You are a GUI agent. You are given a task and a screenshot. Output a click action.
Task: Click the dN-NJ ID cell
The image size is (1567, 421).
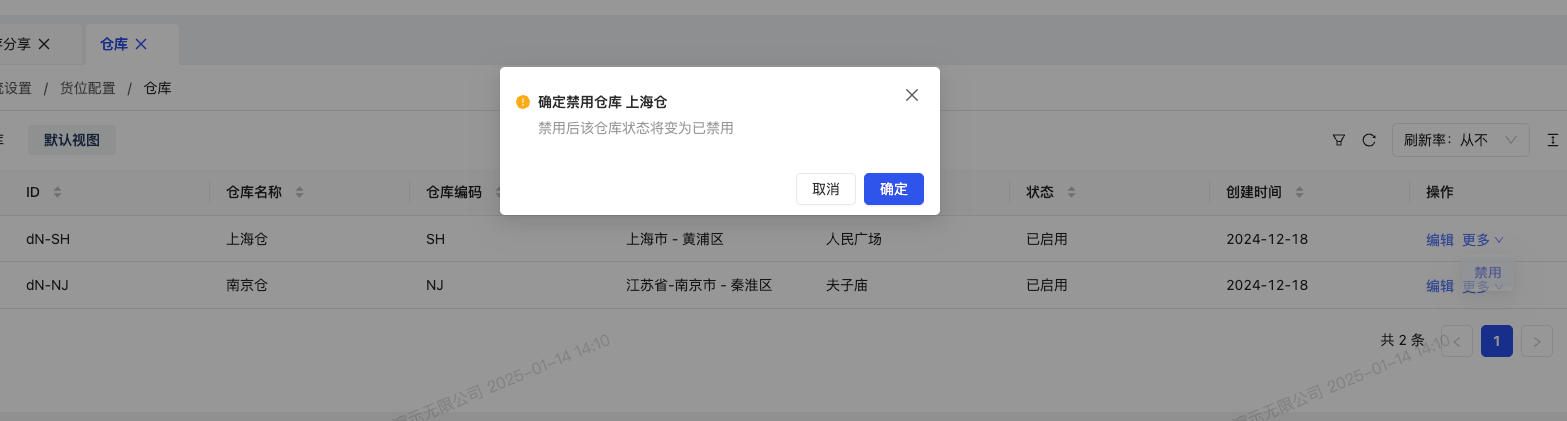47,286
